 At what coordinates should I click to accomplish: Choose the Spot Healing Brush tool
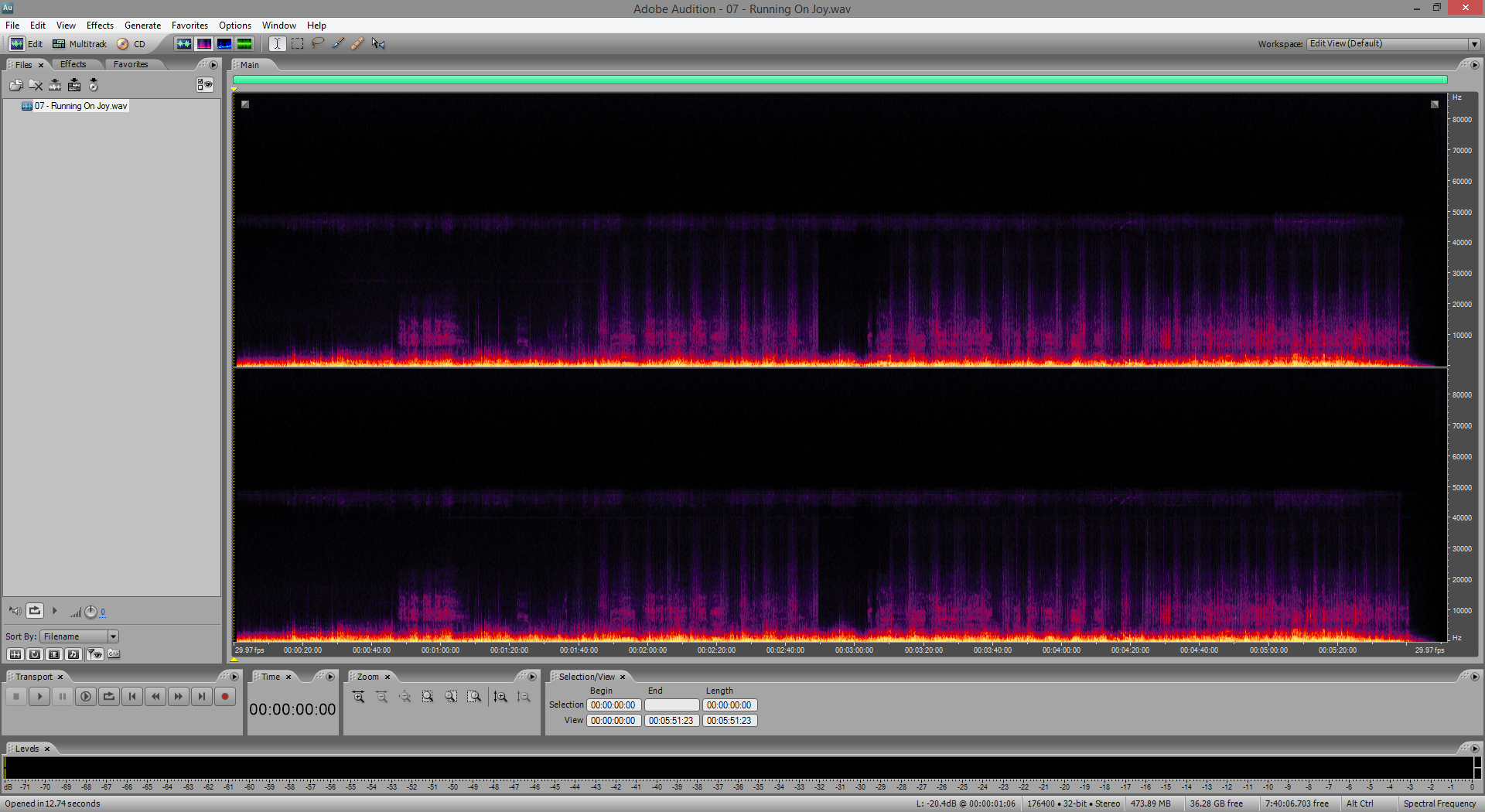click(357, 44)
